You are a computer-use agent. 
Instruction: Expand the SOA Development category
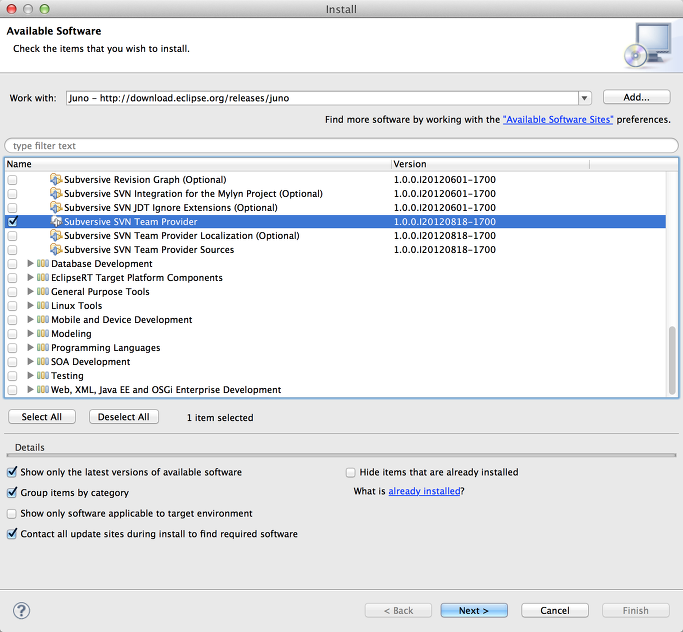pyautogui.click(x=30, y=361)
